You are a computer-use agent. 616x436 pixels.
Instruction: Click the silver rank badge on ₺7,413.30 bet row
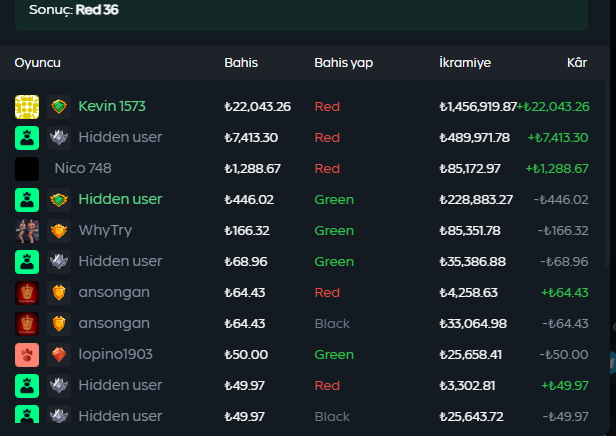point(59,138)
